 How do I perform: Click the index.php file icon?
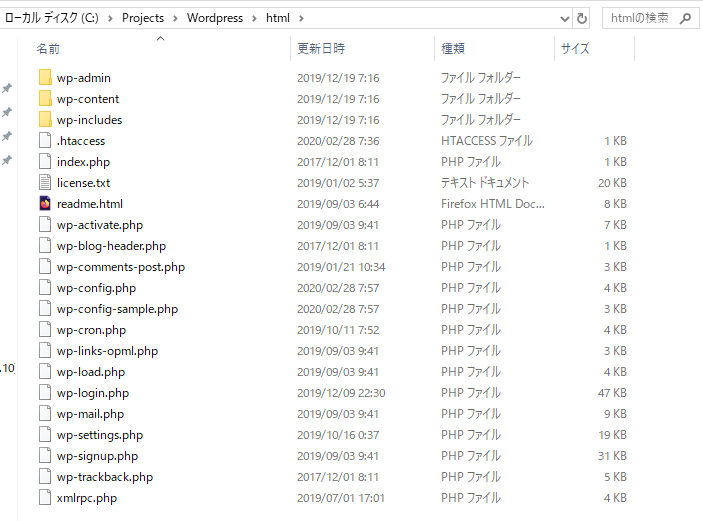coord(45,162)
